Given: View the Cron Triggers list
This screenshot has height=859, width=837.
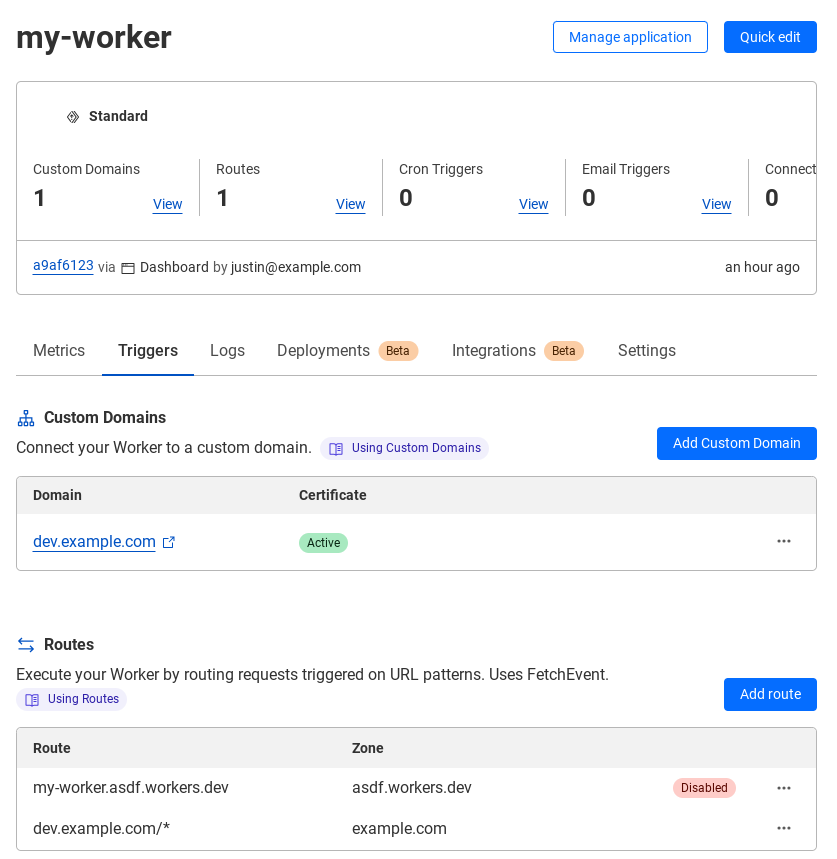Looking at the screenshot, I should point(533,204).
